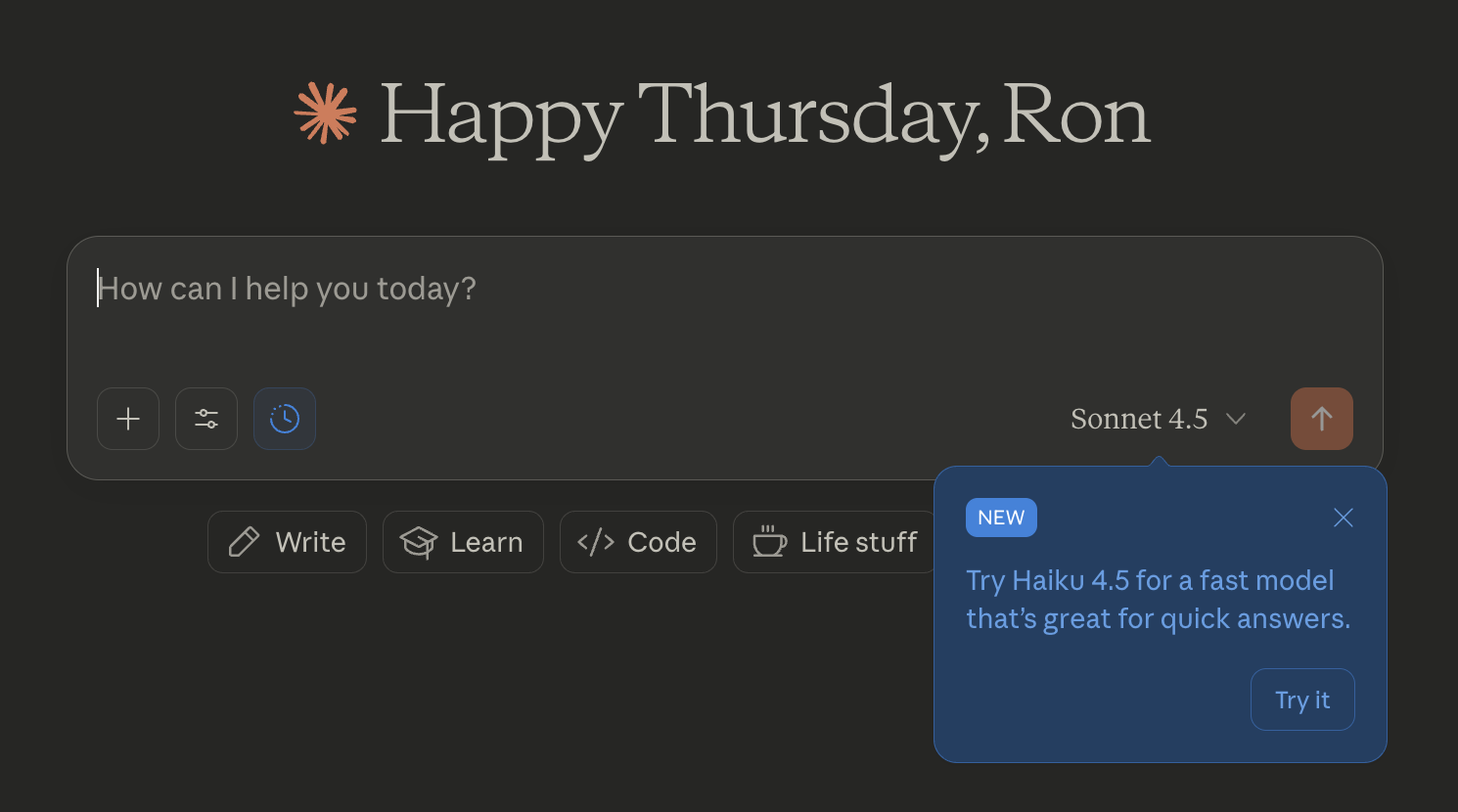
Task: Click the Try it button
Action: [x=1302, y=699]
